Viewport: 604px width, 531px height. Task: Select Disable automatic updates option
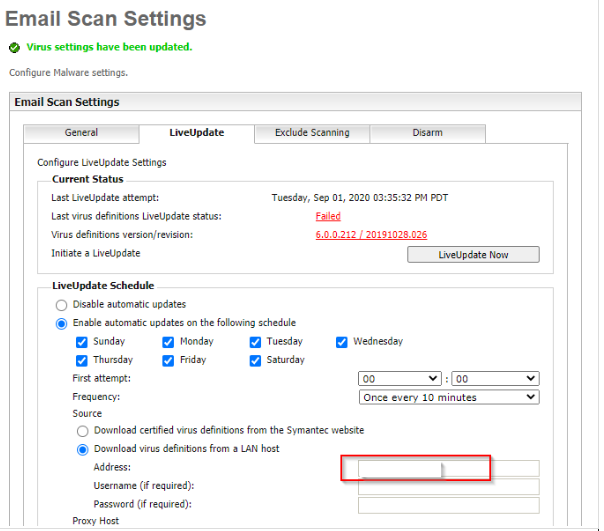[62, 305]
